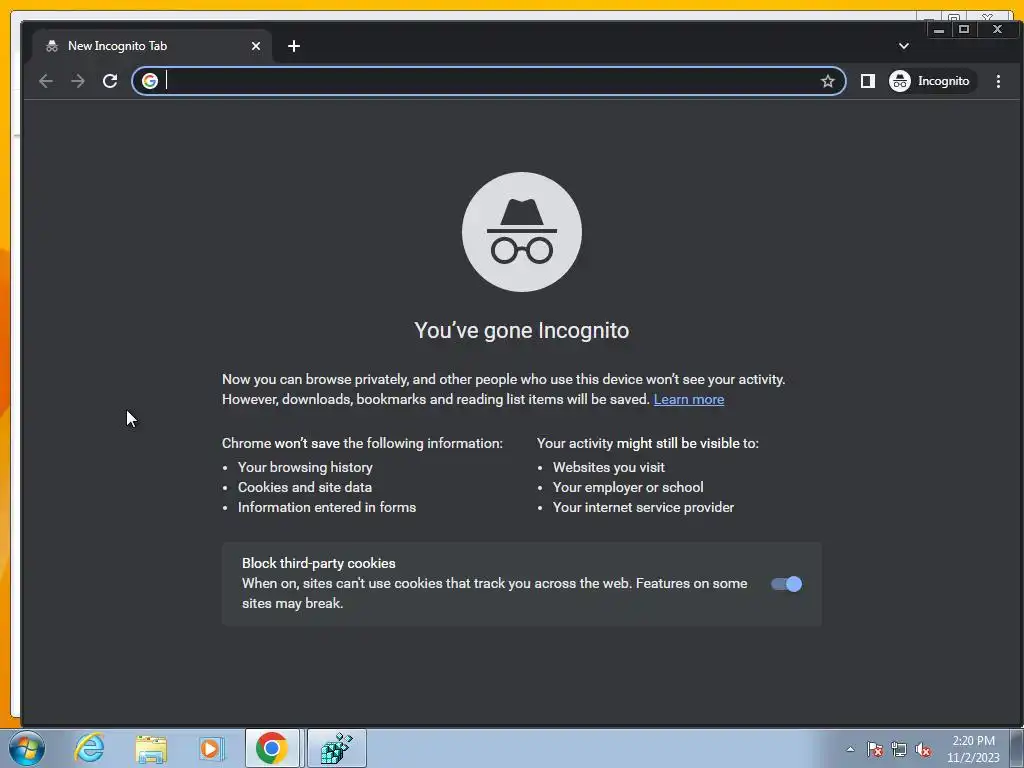The image size is (1024, 768).
Task: Click the 'You've gone Incognito' heading
Action: click(522, 330)
